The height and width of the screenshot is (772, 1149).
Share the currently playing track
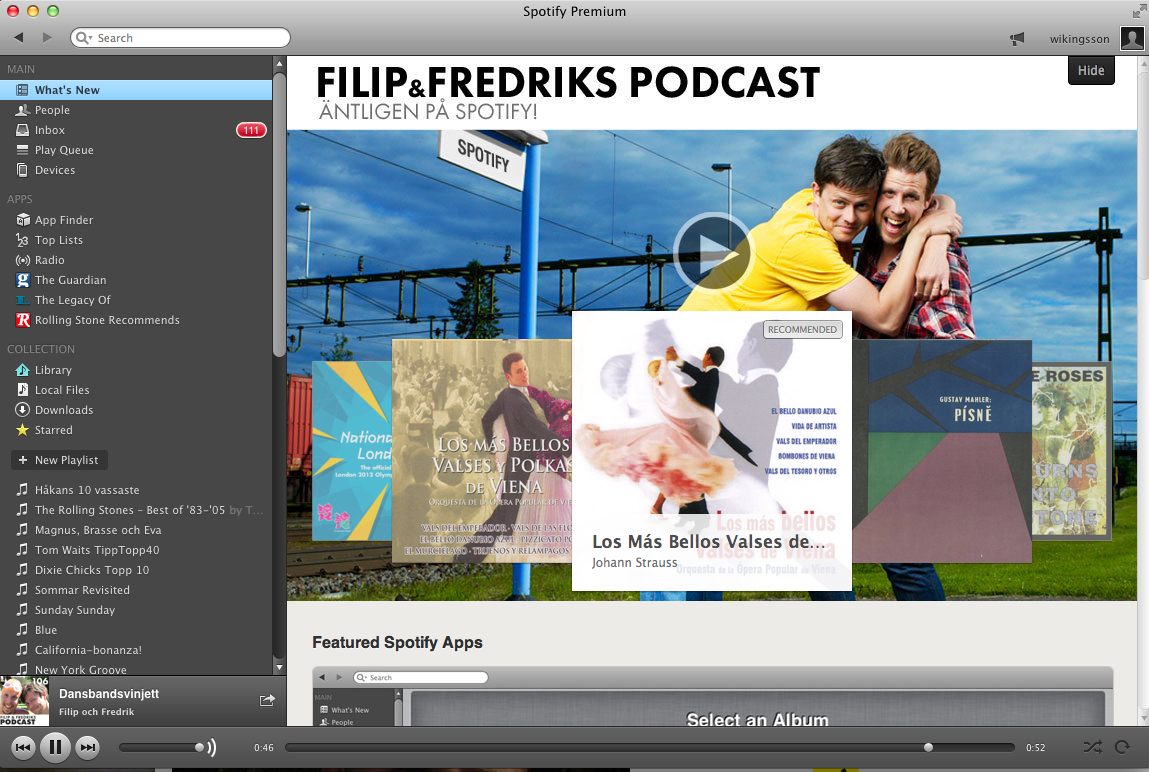click(x=267, y=701)
